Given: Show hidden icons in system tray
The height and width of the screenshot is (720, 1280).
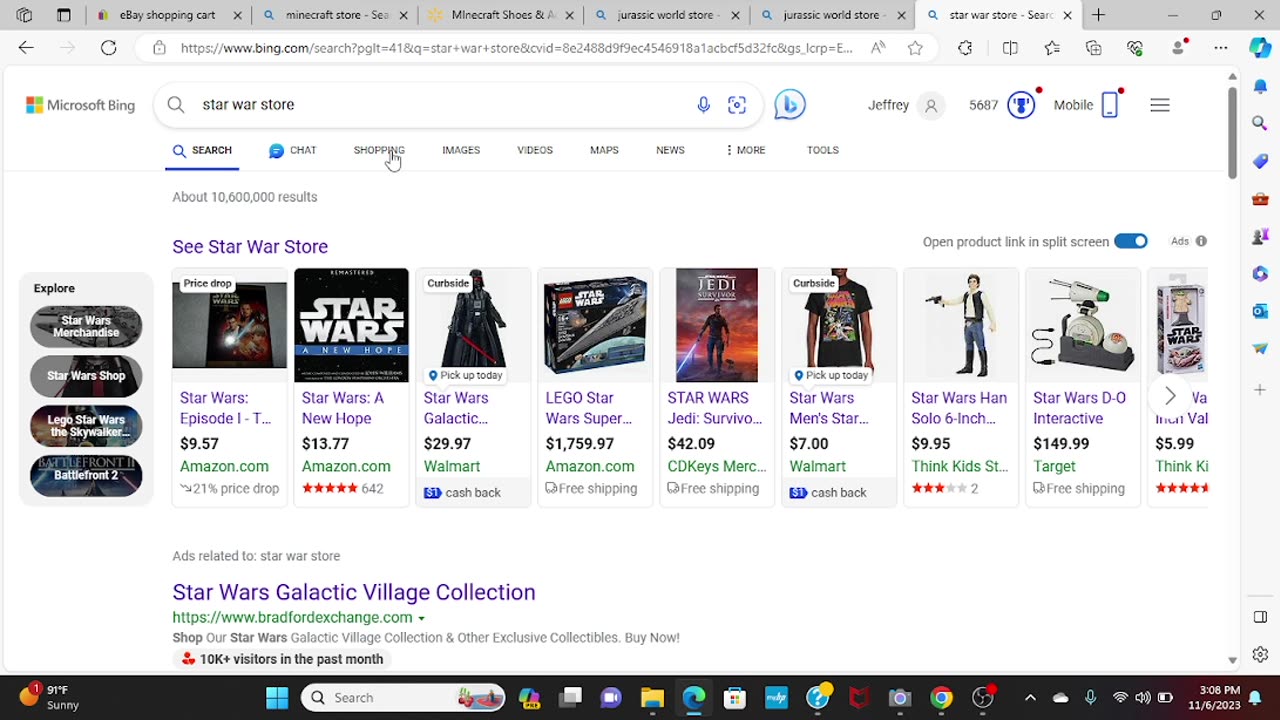Looking at the screenshot, I should 1030,697.
